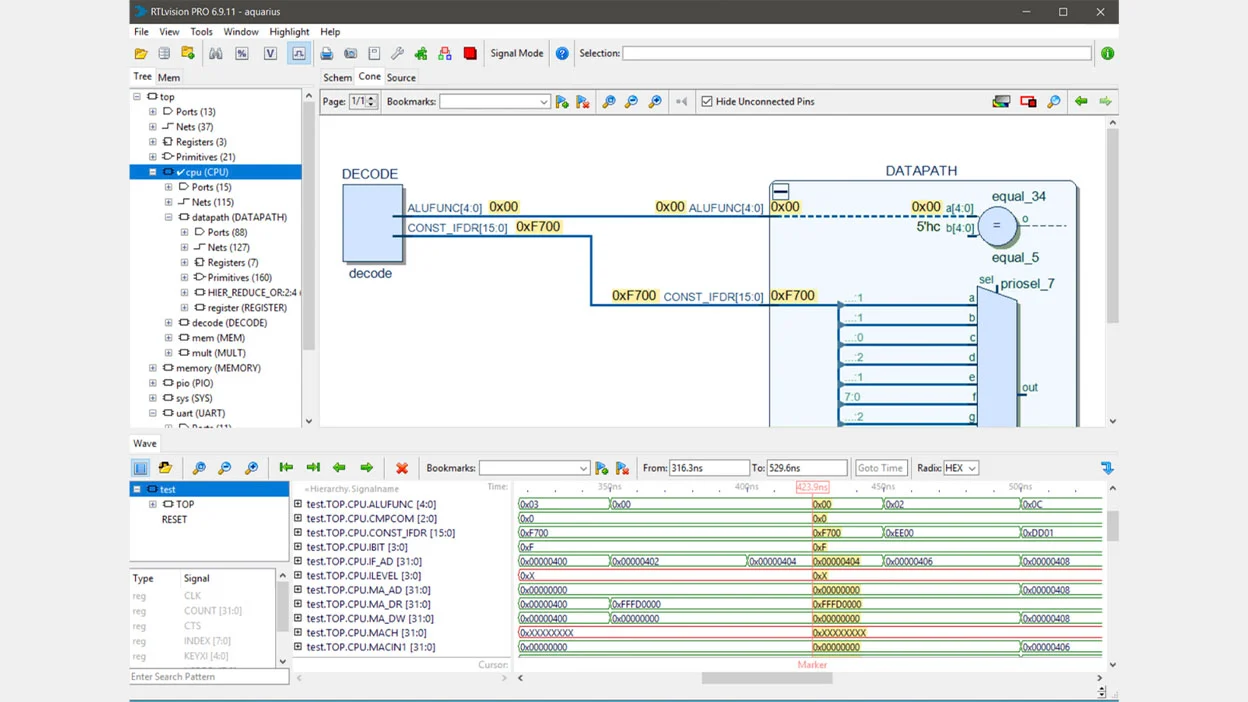The image size is (1248, 702).
Task: Click the binoculars search icon in main toolbar
Action: click(x=215, y=53)
